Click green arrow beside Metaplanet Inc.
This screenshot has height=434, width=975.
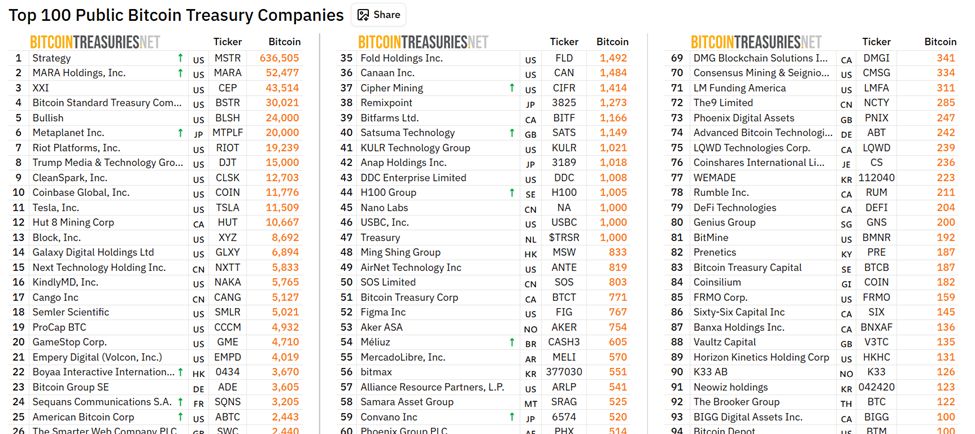point(180,132)
